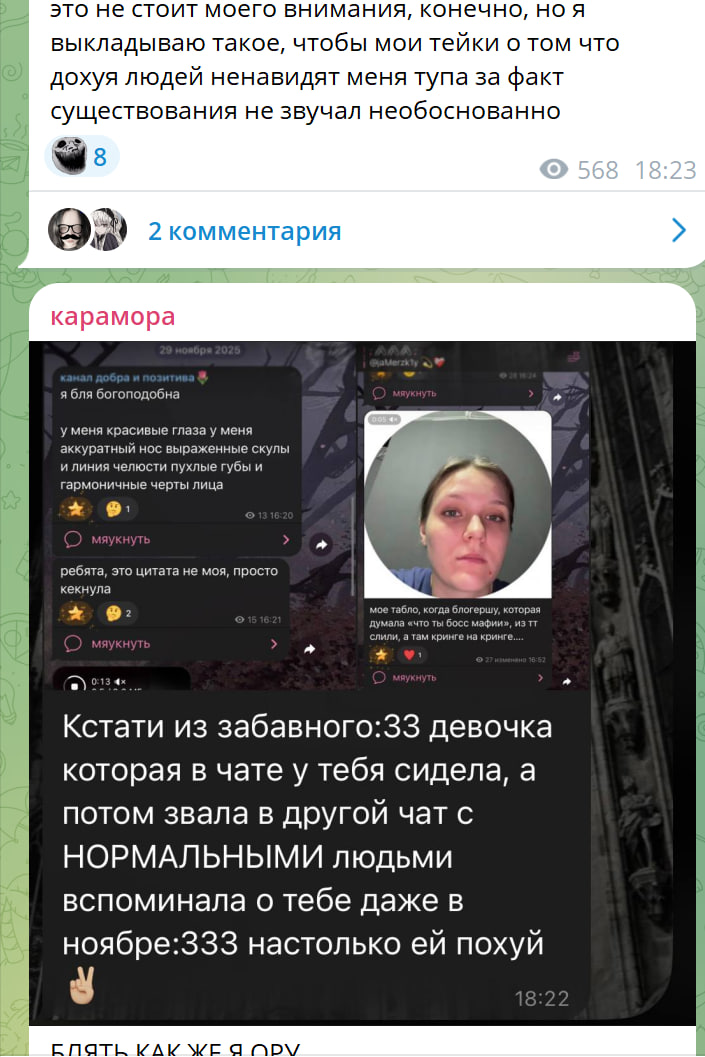Image resolution: width=705 pixels, height=1057 pixels.
Task: Click the eye views icon beside 568
Action: (x=553, y=169)
